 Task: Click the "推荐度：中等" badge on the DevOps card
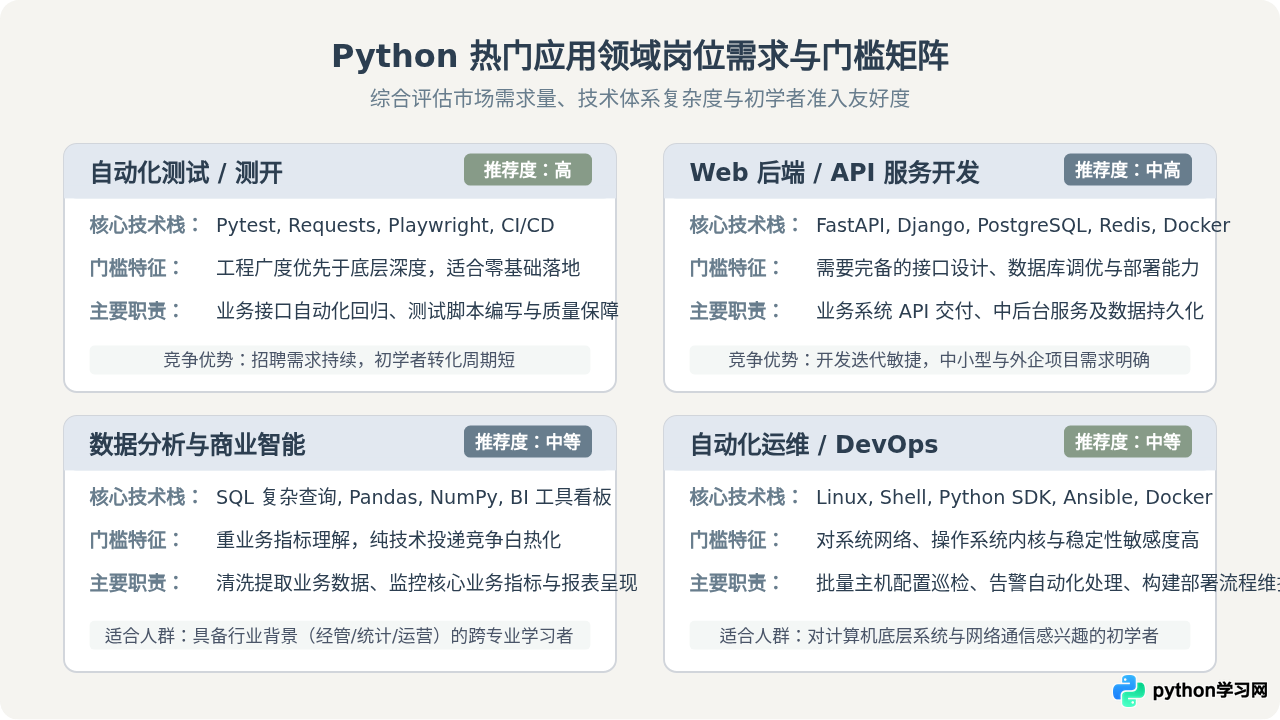[1128, 442]
